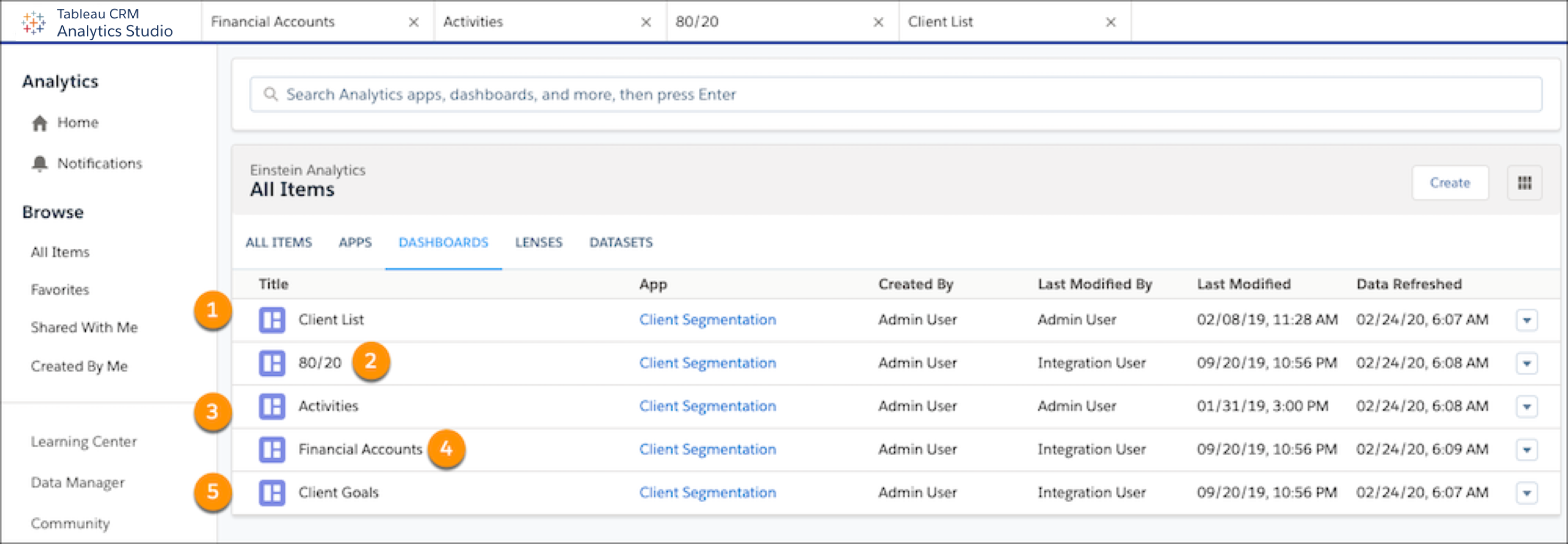The width and height of the screenshot is (1568, 544).
Task: Click the search magnifier icon
Action: tap(270, 94)
